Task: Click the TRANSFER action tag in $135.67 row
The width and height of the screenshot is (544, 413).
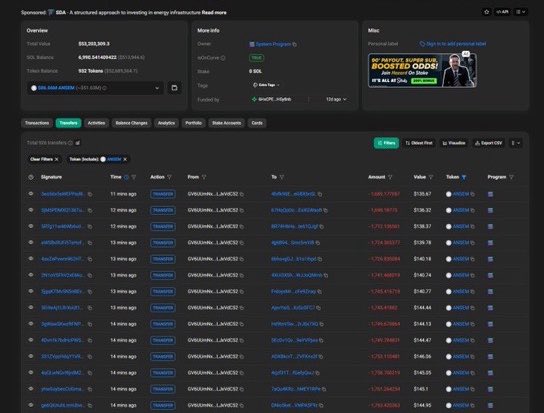Action: (163, 194)
